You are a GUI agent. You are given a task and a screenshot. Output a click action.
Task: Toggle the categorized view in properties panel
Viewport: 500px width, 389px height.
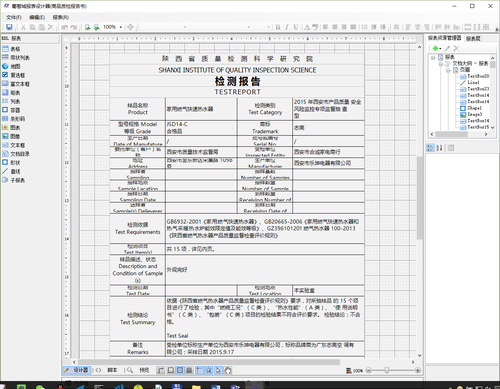(430, 148)
